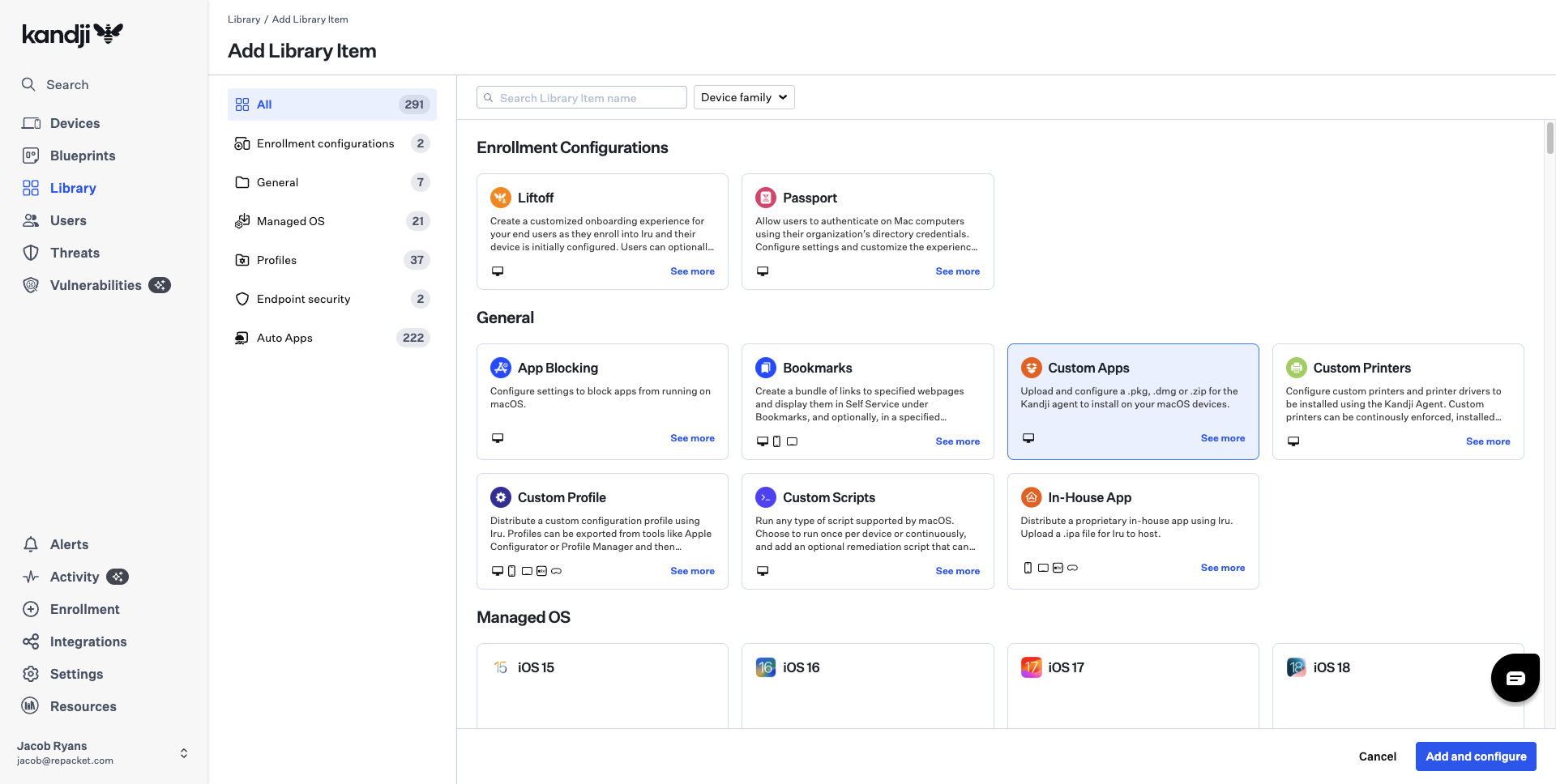Click the Vulnerabilities sparkle badge
Image resolution: width=1556 pixels, height=784 pixels.
160,285
